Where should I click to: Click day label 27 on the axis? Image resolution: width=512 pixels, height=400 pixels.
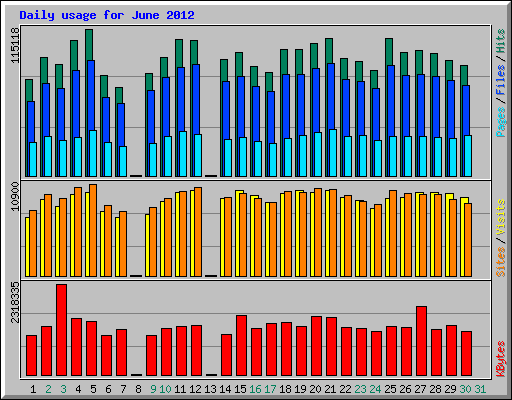(x=420, y=389)
